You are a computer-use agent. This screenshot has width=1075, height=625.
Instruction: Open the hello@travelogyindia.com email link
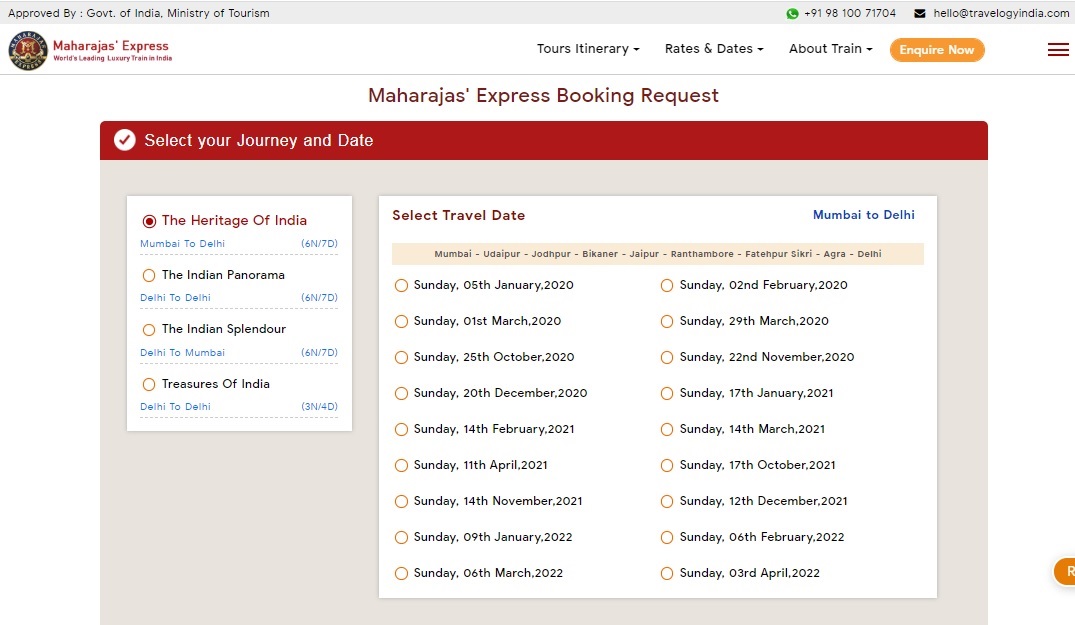[x=1001, y=14]
